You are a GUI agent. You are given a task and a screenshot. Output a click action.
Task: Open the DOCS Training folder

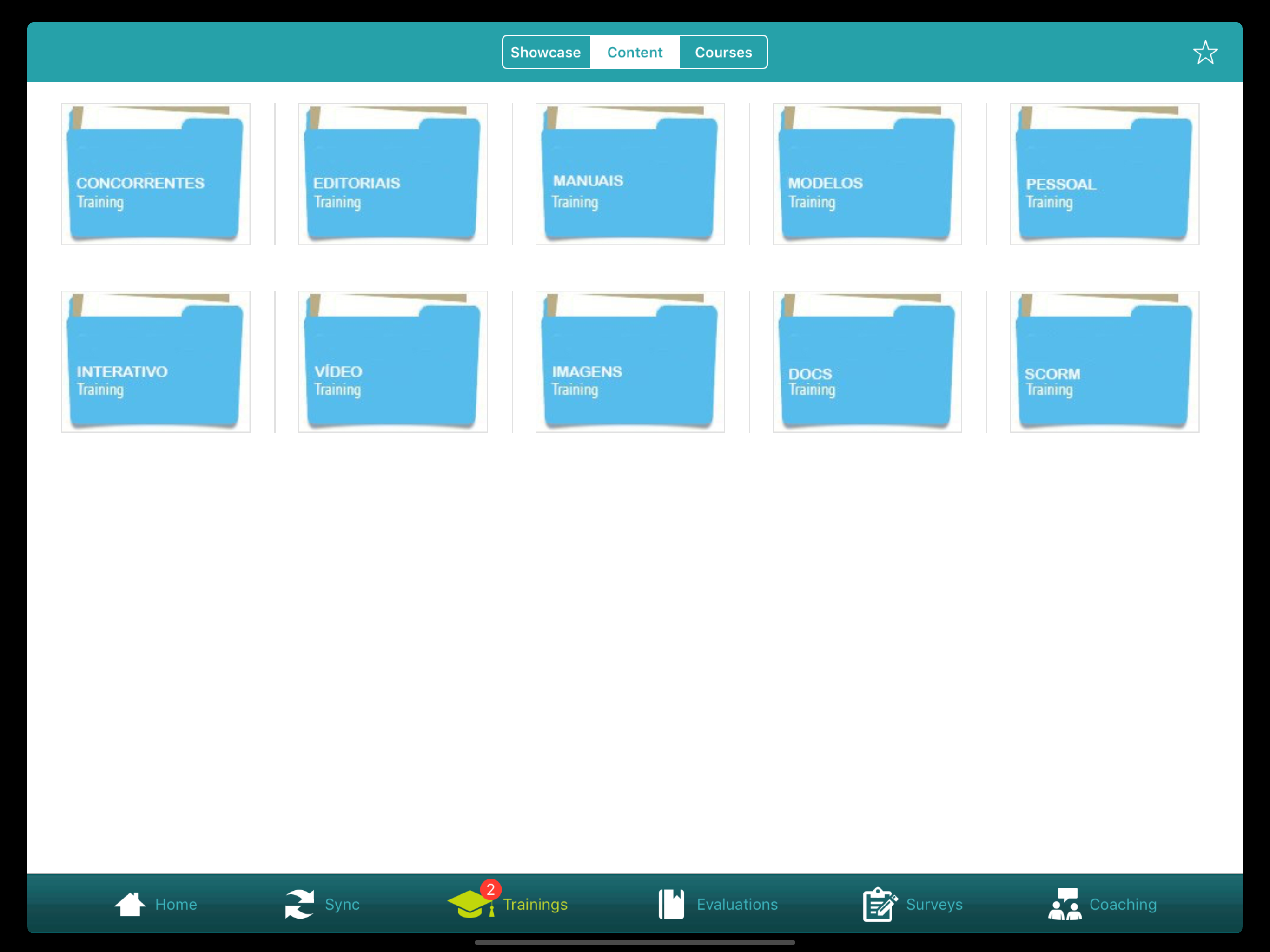click(x=867, y=362)
